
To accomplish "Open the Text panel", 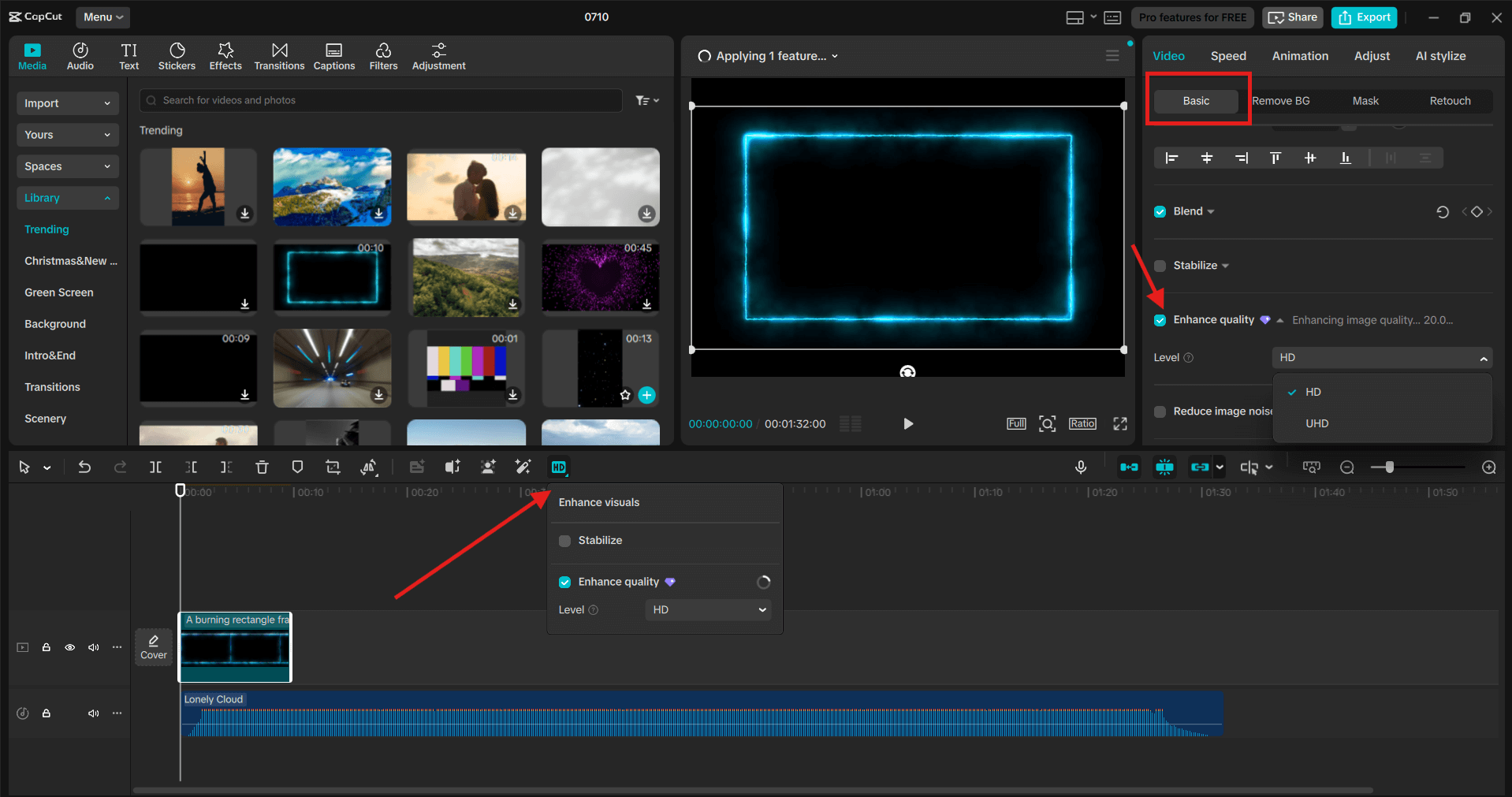I will coord(129,56).
